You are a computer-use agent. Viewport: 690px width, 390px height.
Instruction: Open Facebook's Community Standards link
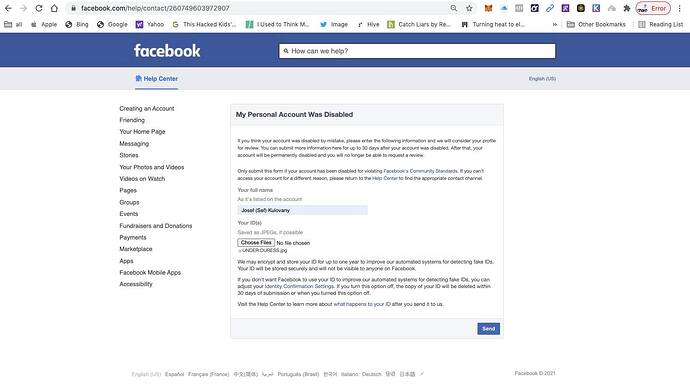click(x=420, y=171)
